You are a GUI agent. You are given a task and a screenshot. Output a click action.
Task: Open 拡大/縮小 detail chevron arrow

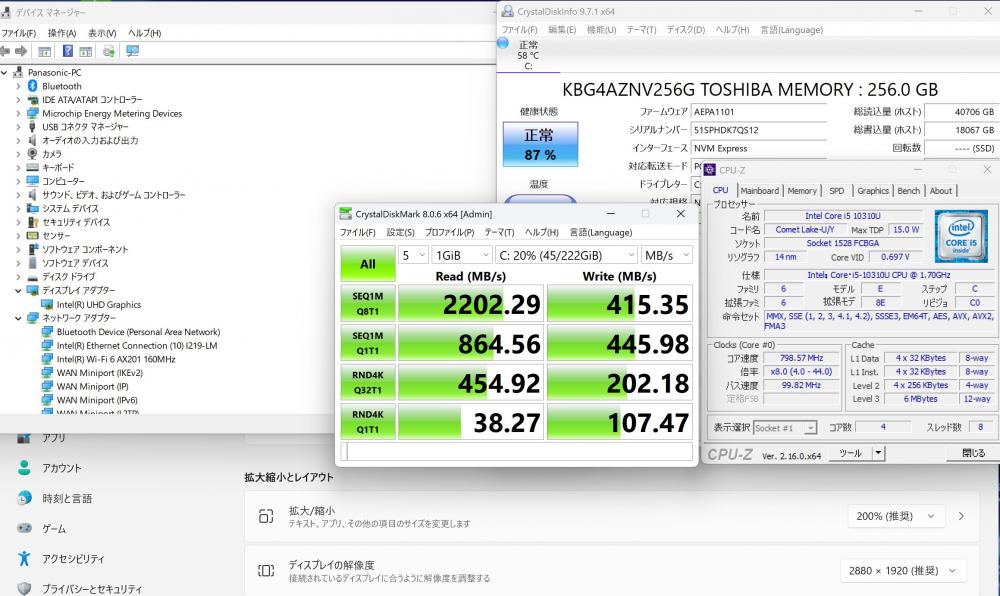(961, 516)
